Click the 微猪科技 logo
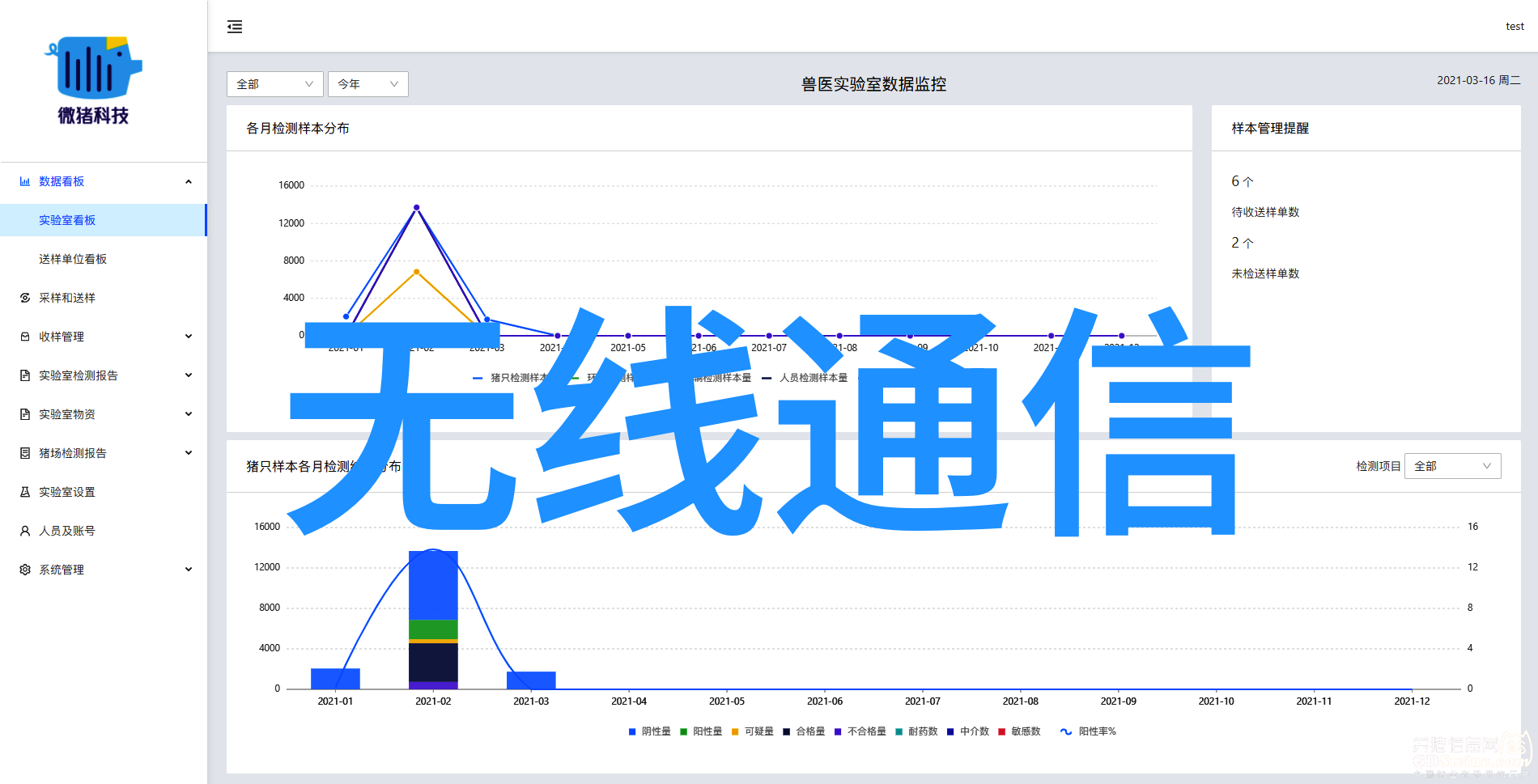 click(x=93, y=80)
